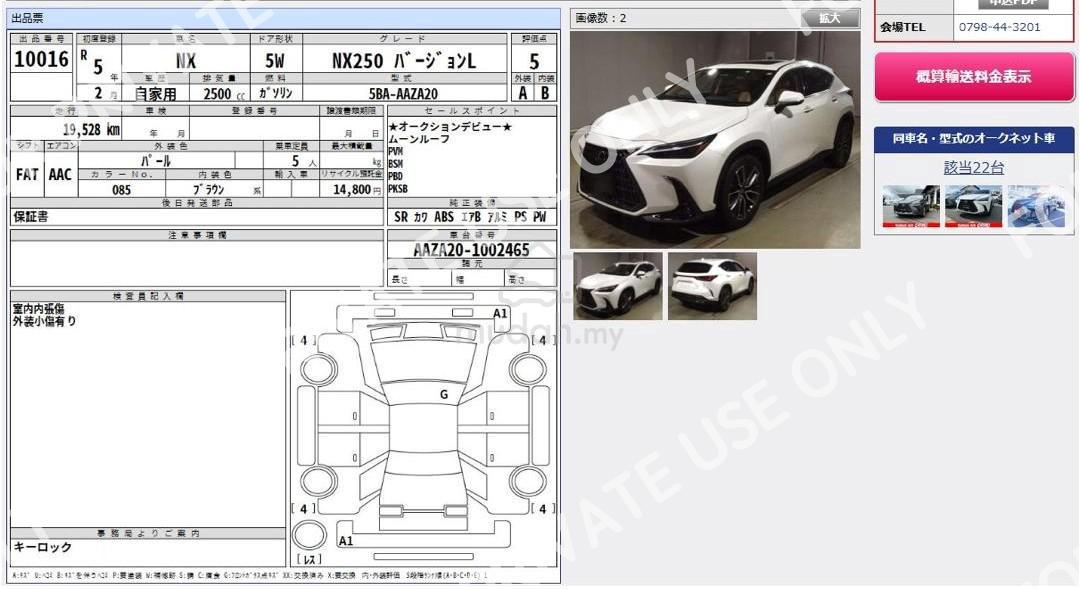Click inspector note 外装小傷有り
Viewport: 1080px width, 589px height.
(45, 322)
